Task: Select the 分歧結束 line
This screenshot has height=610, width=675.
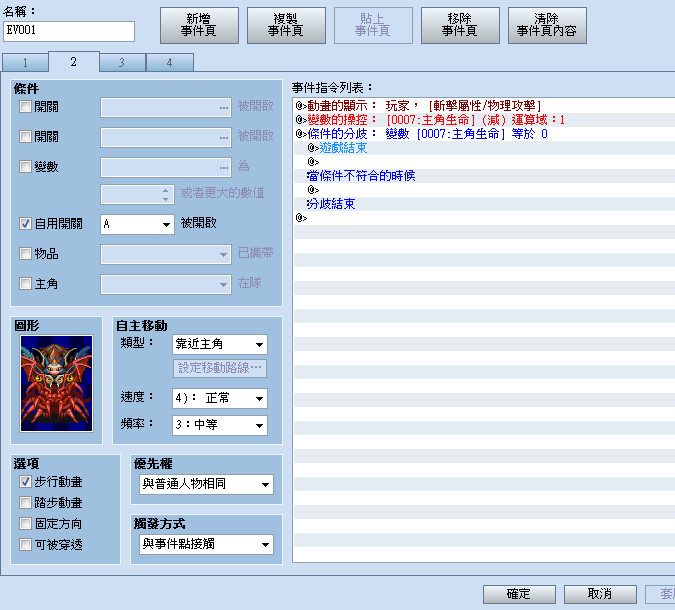Action: [484, 204]
